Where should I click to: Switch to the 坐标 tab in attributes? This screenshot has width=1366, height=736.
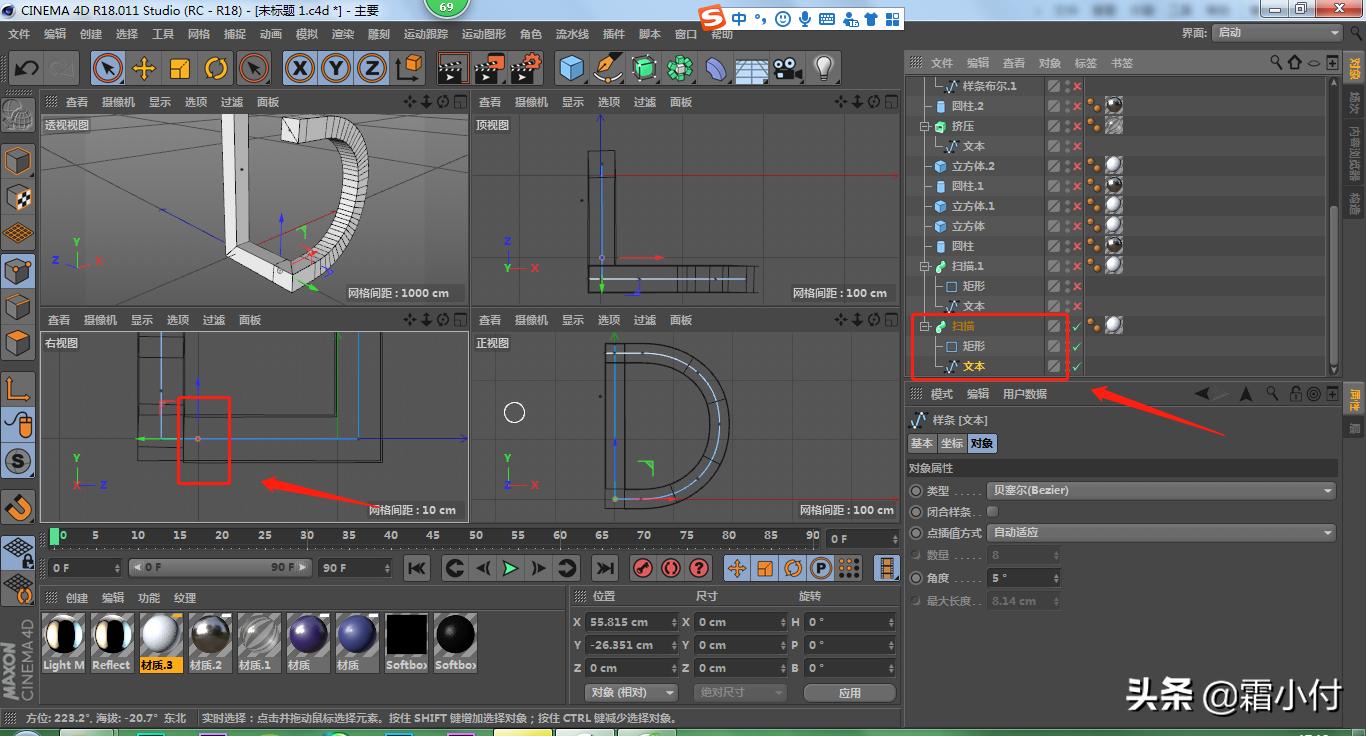pos(950,443)
